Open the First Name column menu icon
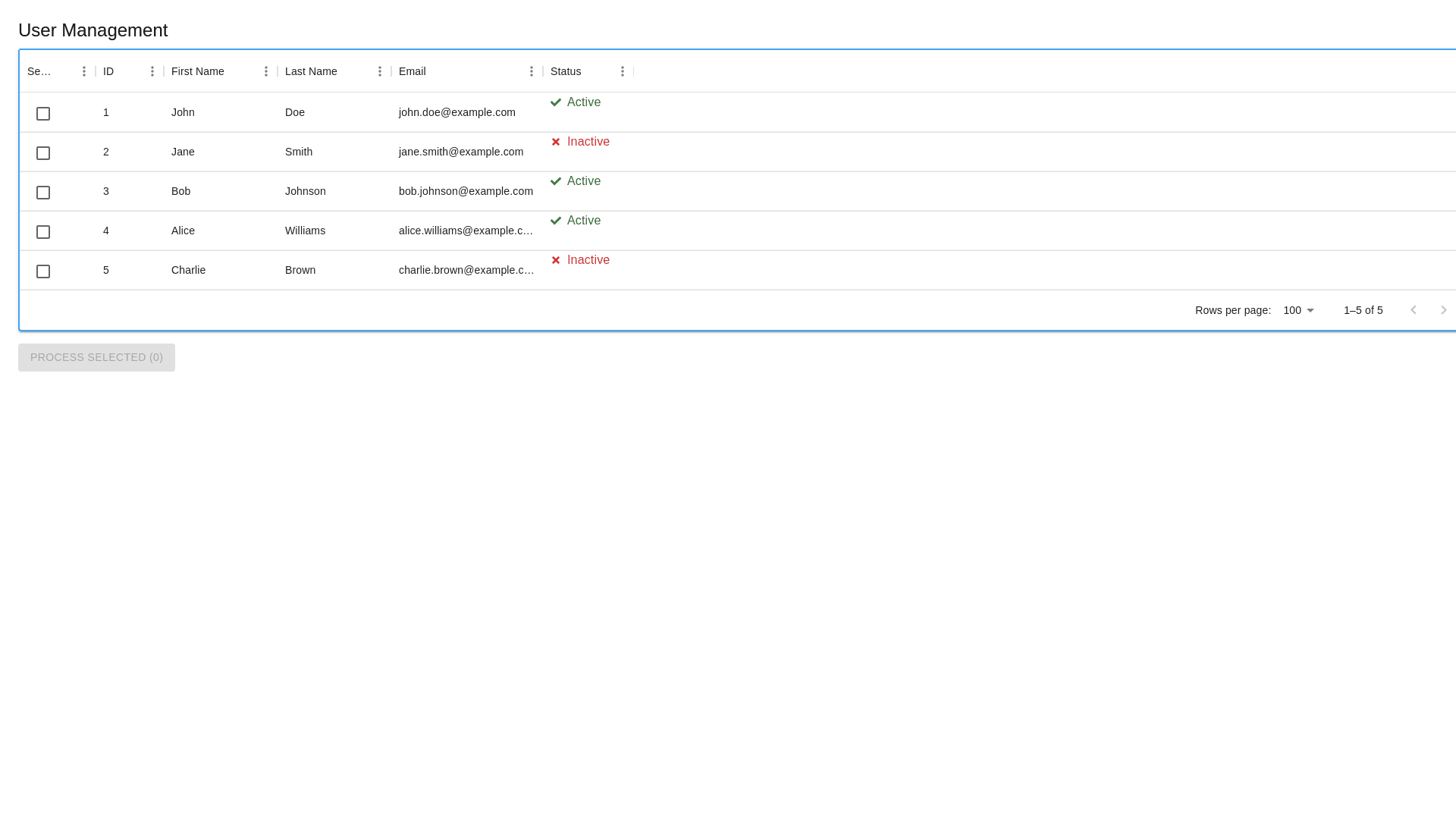Image resolution: width=1456 pixels, height=819 pixels. click(266, 71)
